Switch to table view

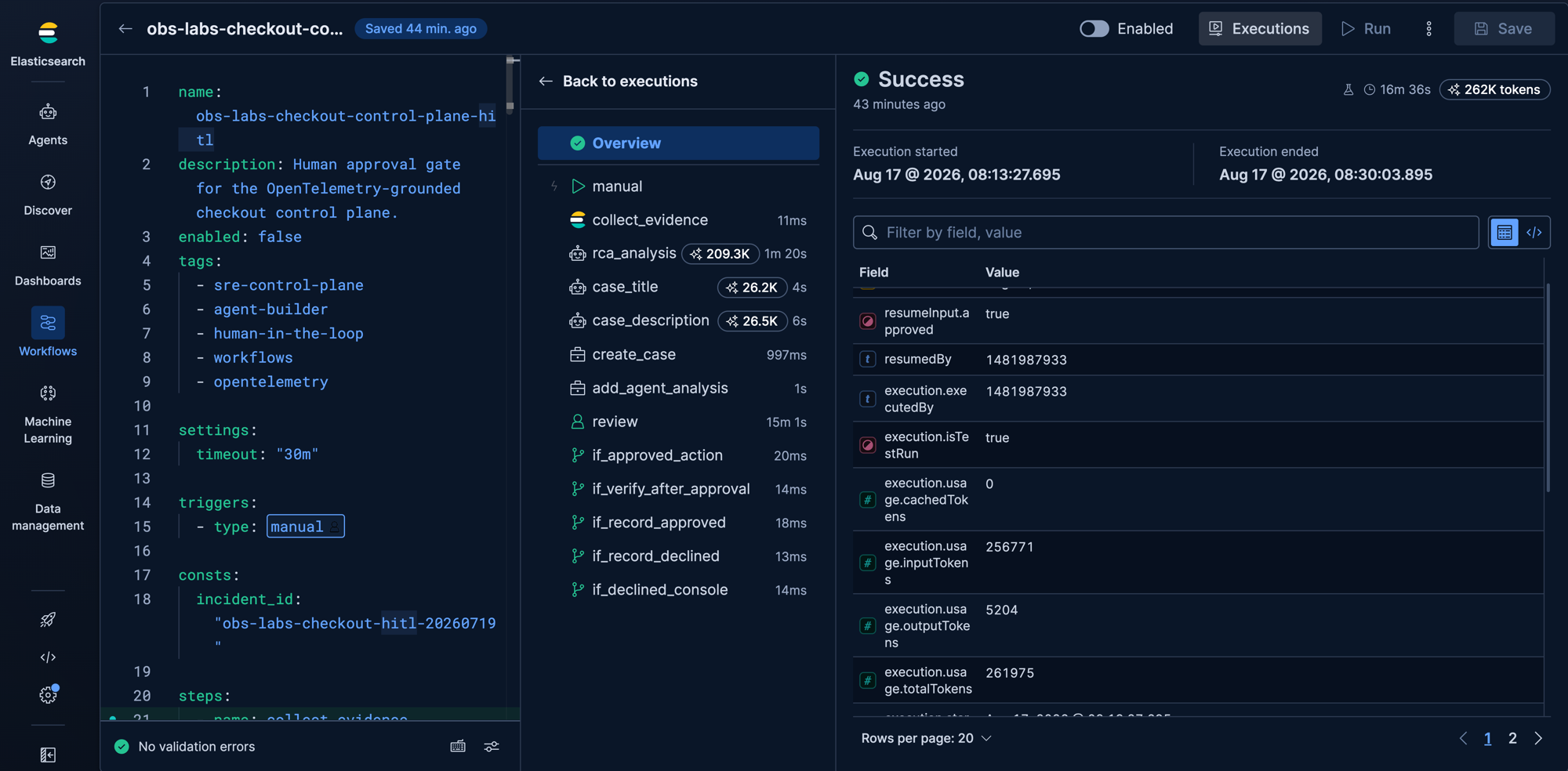pos(1504,233)
